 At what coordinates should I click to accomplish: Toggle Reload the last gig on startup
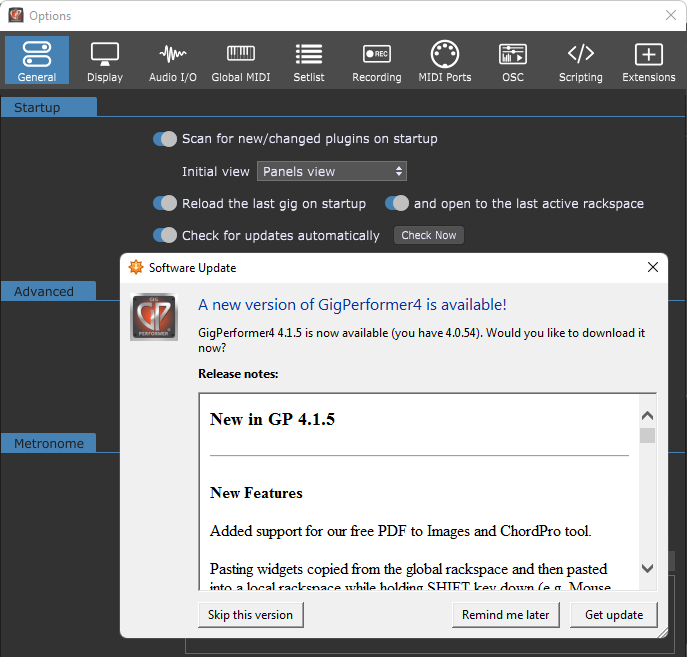coord(165,203)
